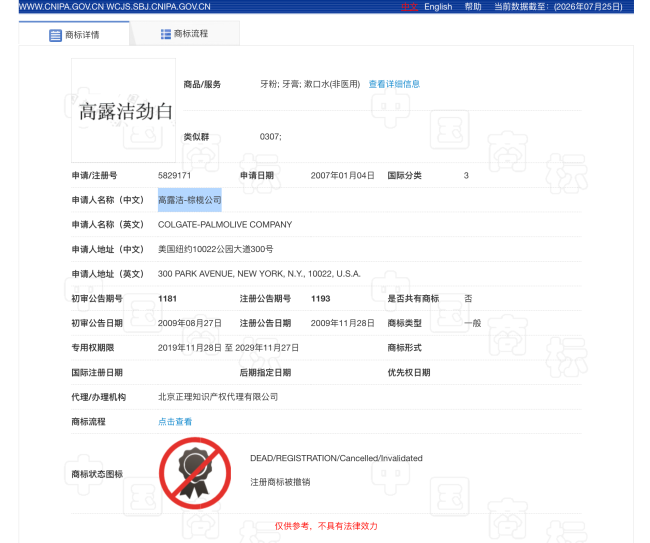
Task: Click exclusive rights period 2019年11月28日 至 2029年11月27日
Action: point(228,348)
